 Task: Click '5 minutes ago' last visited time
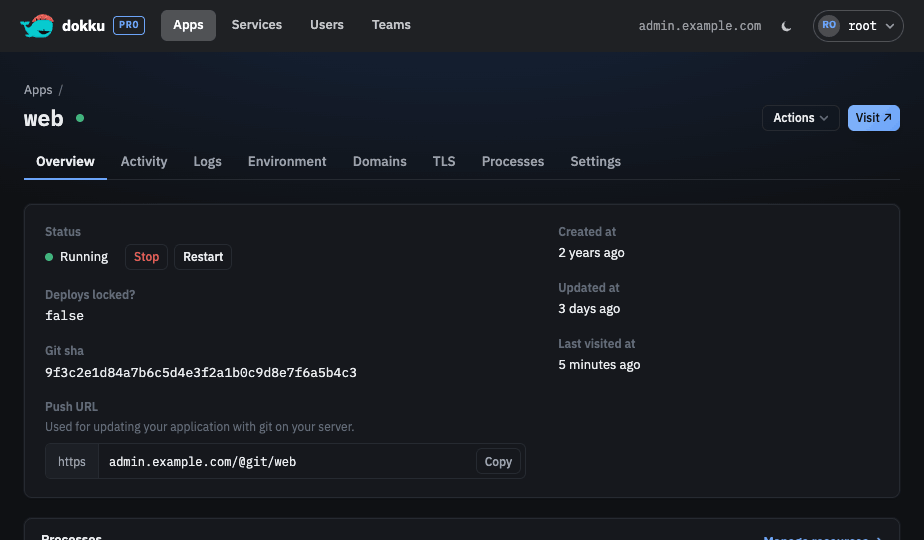pos(599,365)
